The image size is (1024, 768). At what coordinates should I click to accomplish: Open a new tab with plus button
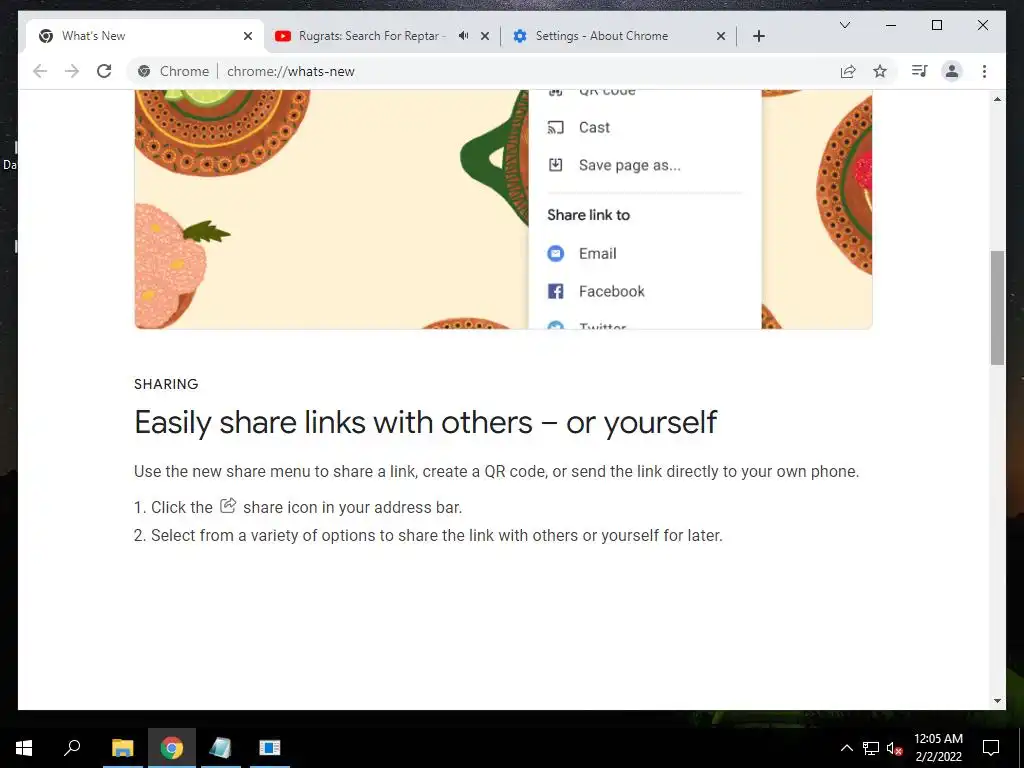coord(758,36)
